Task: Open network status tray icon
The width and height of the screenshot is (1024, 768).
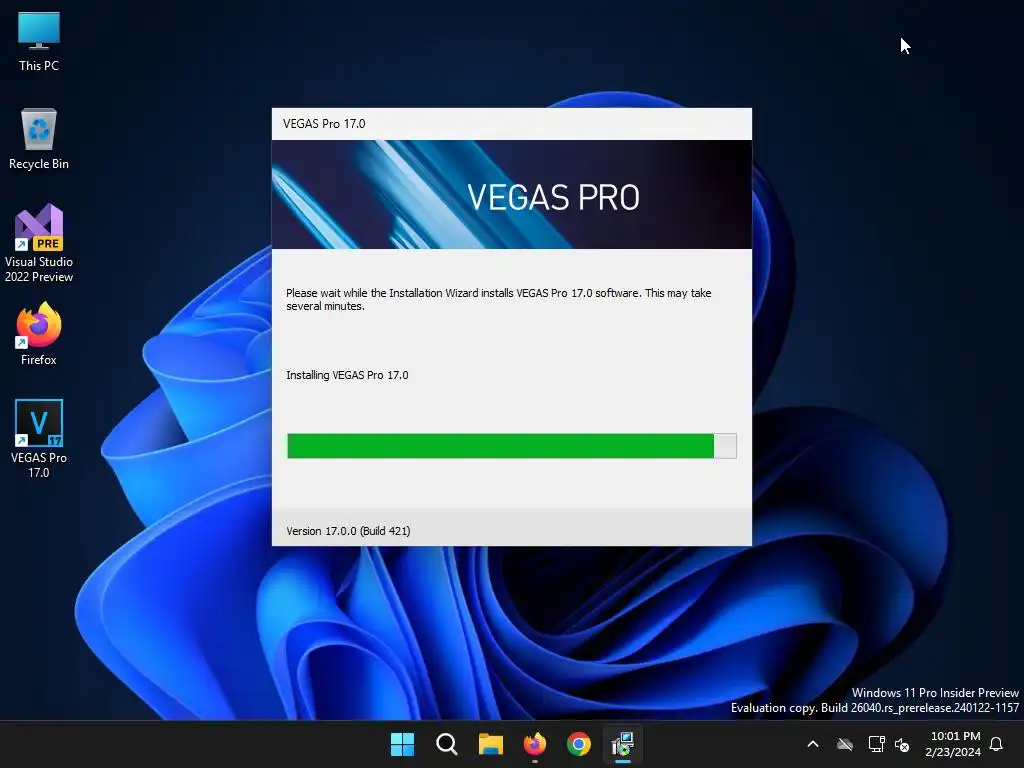Action: [x=876, y=744]
